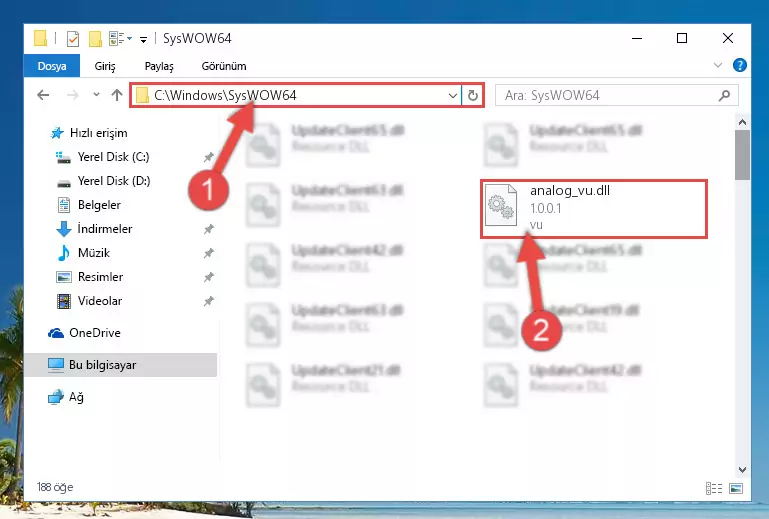The height and width of the screenshot is (519, 769).
Task: Click the Müzik note icon
Action: pyautogui.click(x=63, y=253)
